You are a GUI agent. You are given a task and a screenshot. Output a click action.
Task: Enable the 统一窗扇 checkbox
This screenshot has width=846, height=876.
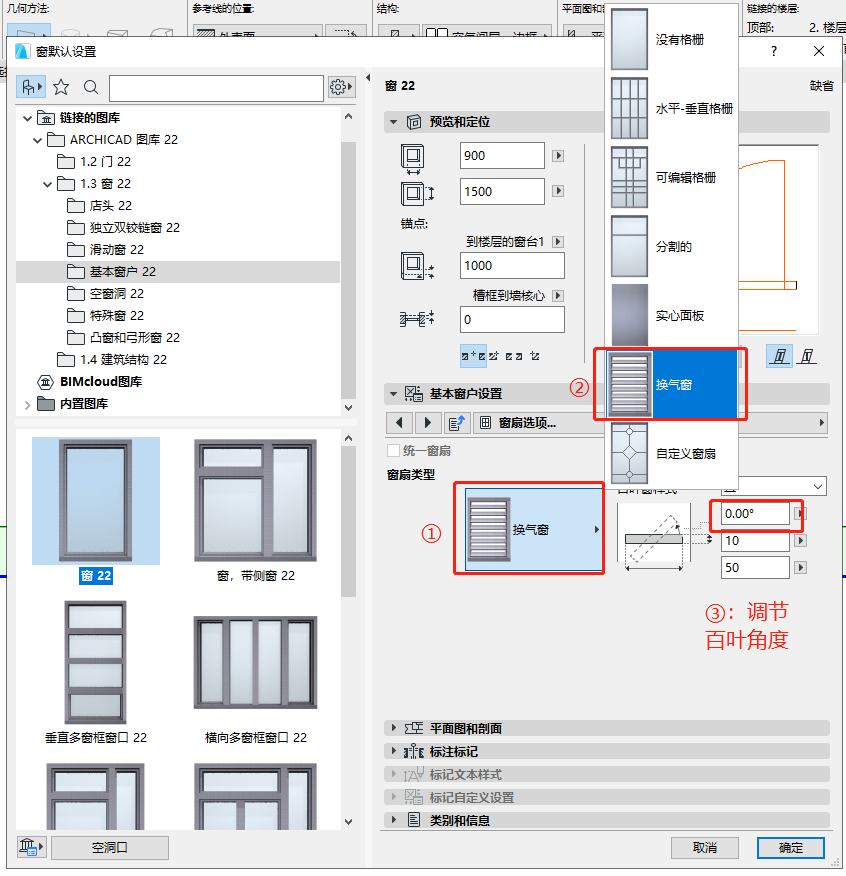tap(390, 450)
